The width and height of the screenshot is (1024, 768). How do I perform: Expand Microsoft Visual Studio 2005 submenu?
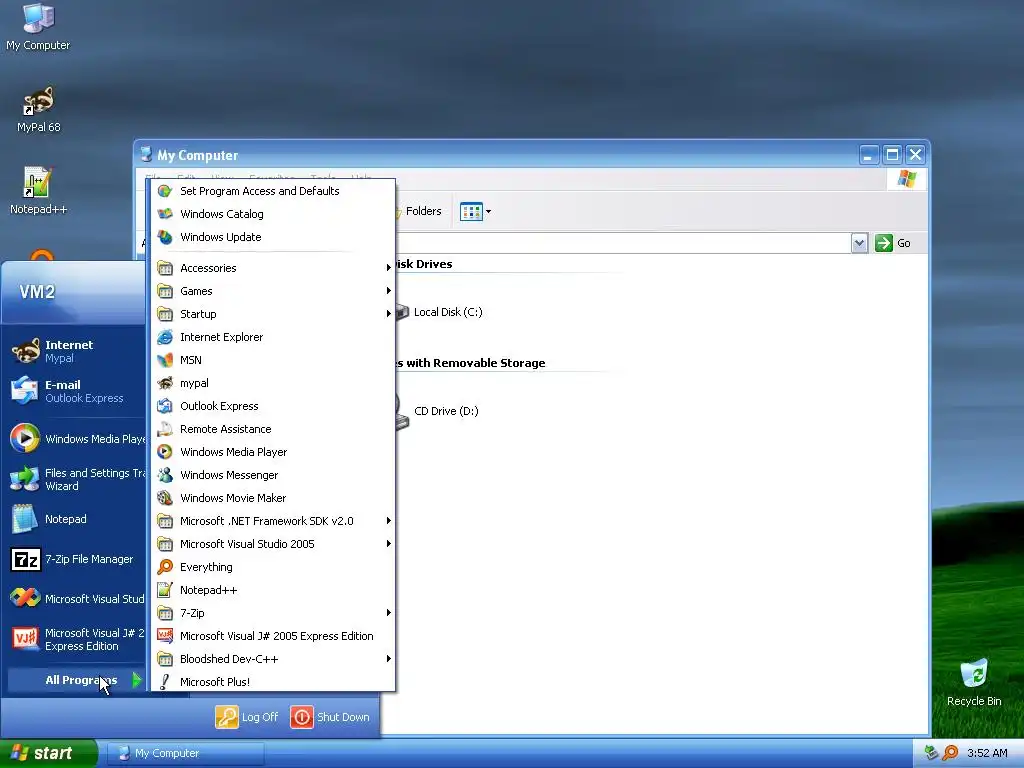tap(273, 544)
